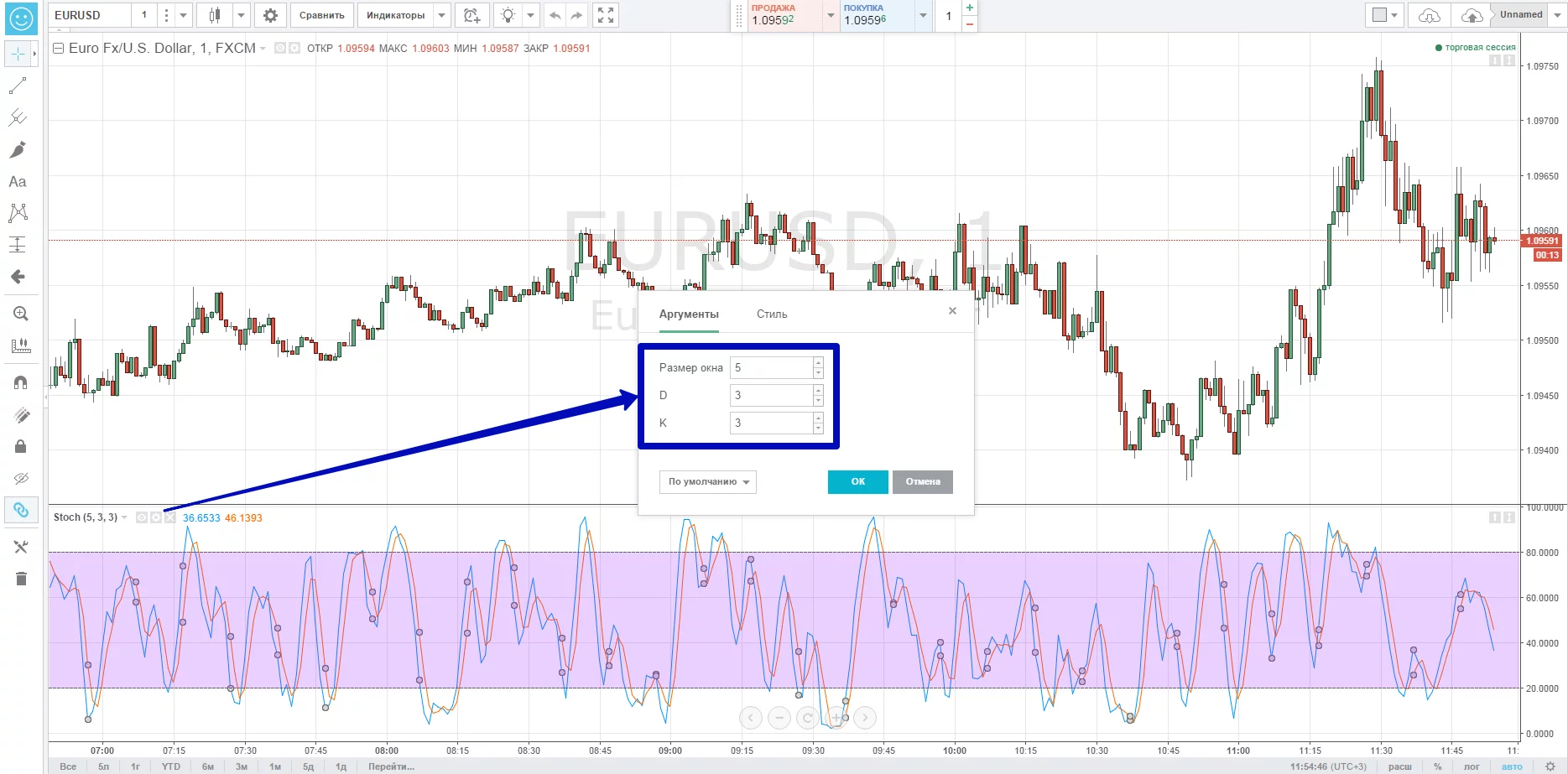This screenshot has width=1568, height=774.
Task: Collapse the Euro Fx/U.S. Dollar legend
Action: [x=58, y=49]
